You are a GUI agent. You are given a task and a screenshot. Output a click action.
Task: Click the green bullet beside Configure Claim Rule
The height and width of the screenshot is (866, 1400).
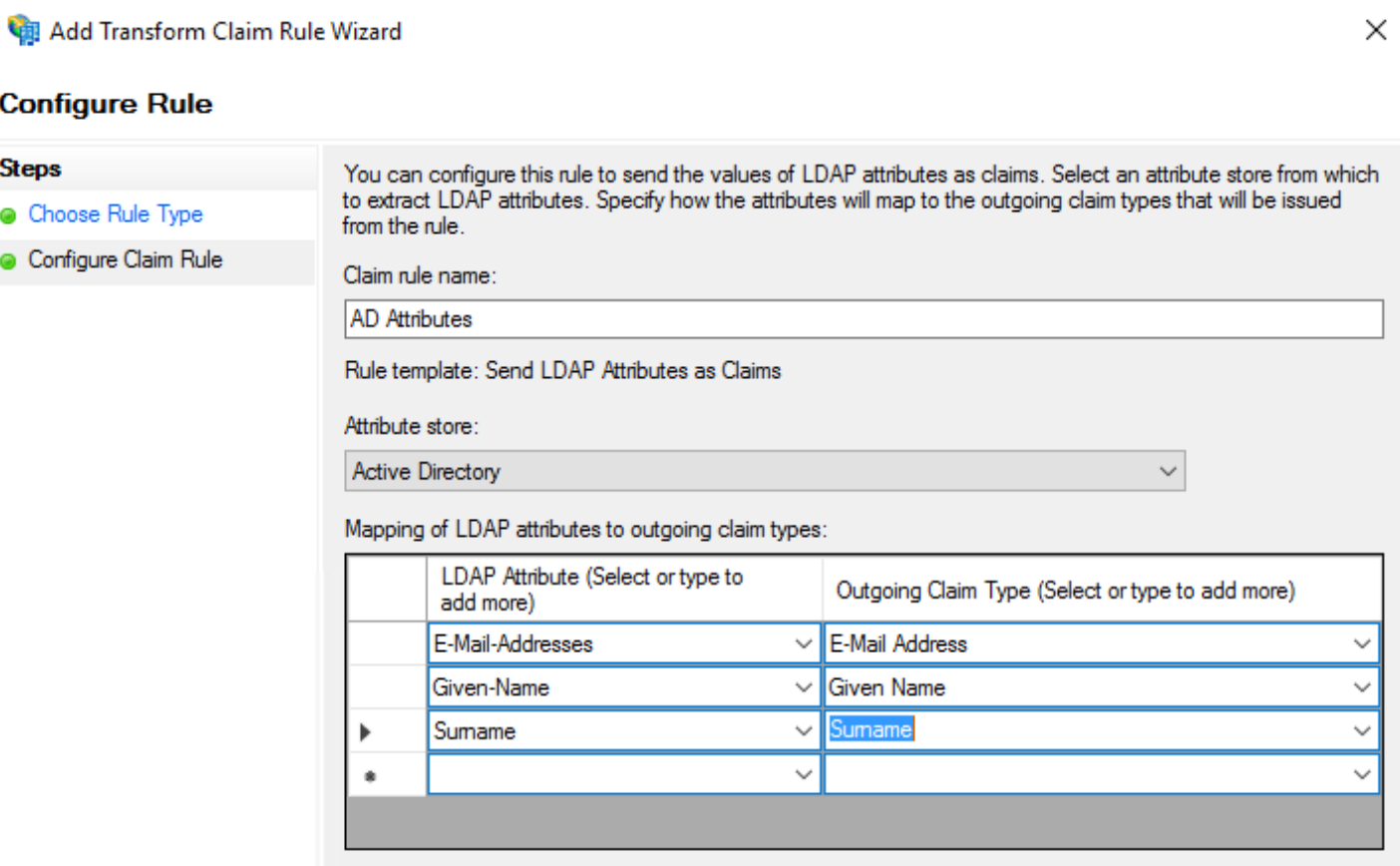pyautogui.click(x=9, y=261)
